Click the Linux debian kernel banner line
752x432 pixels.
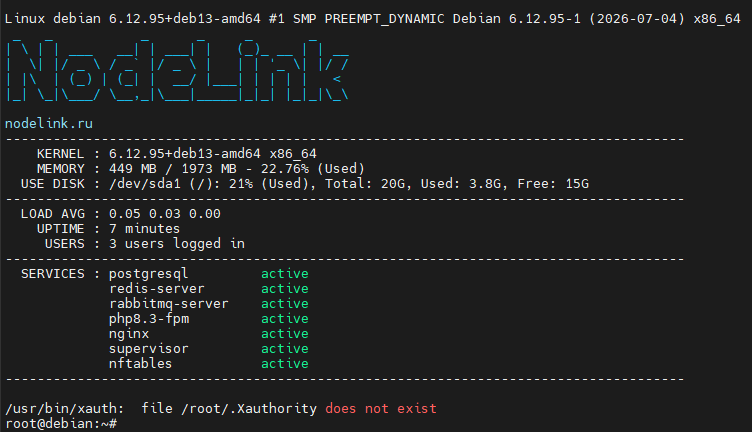click(373, 19)
